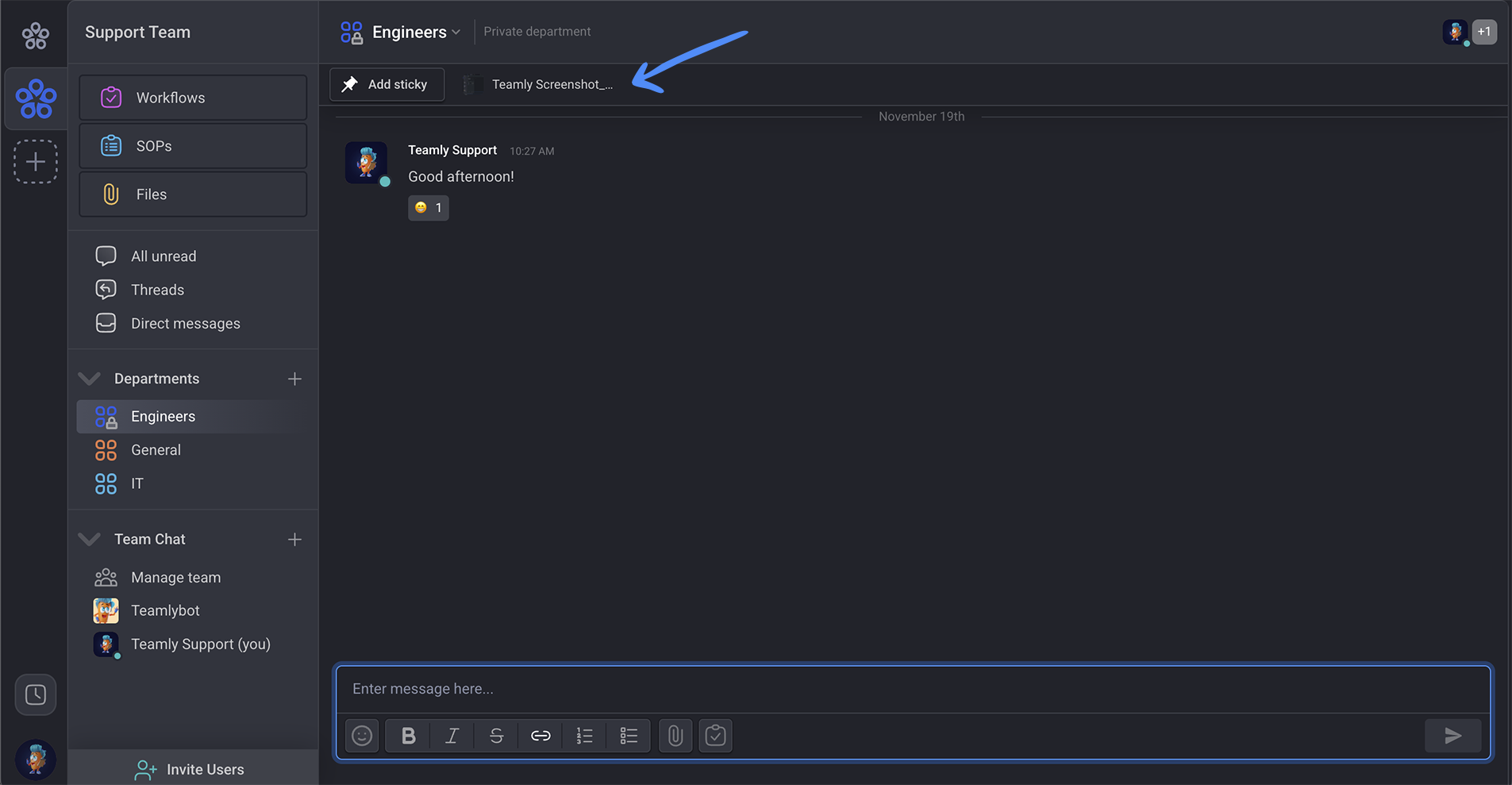Image resolution: width=1512 pixels, height=785 pixels.
Task: Click Teamly Support avatar in the message
Action: pyautogui.click(x=366, y=163)
